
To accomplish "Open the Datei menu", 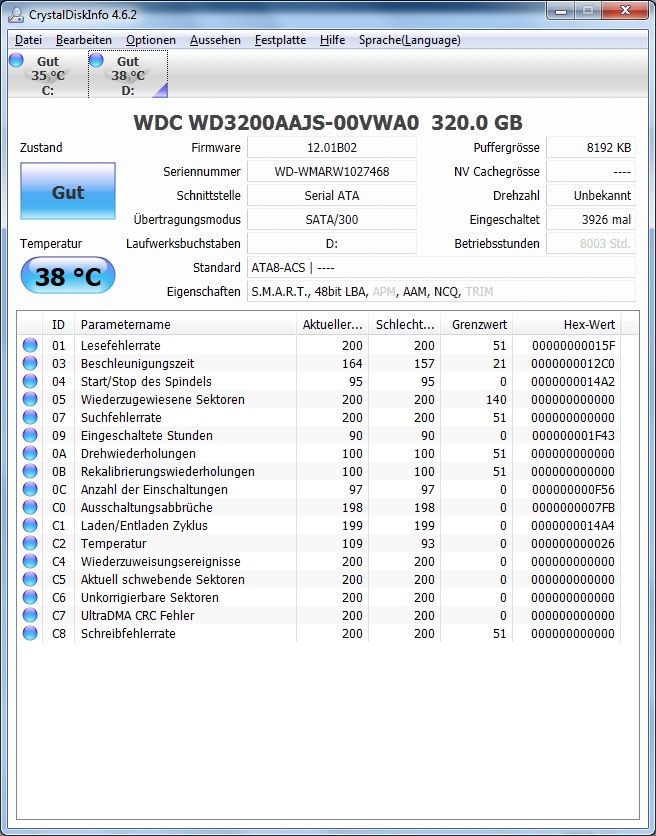I will [x=28, y=40].
